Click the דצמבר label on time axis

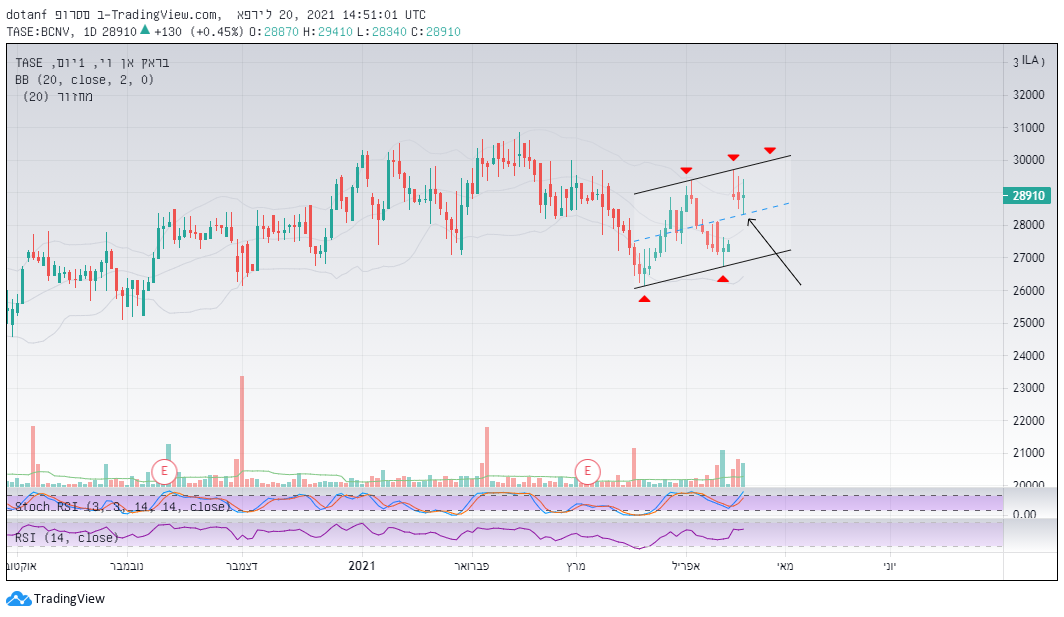pos(241,566)
